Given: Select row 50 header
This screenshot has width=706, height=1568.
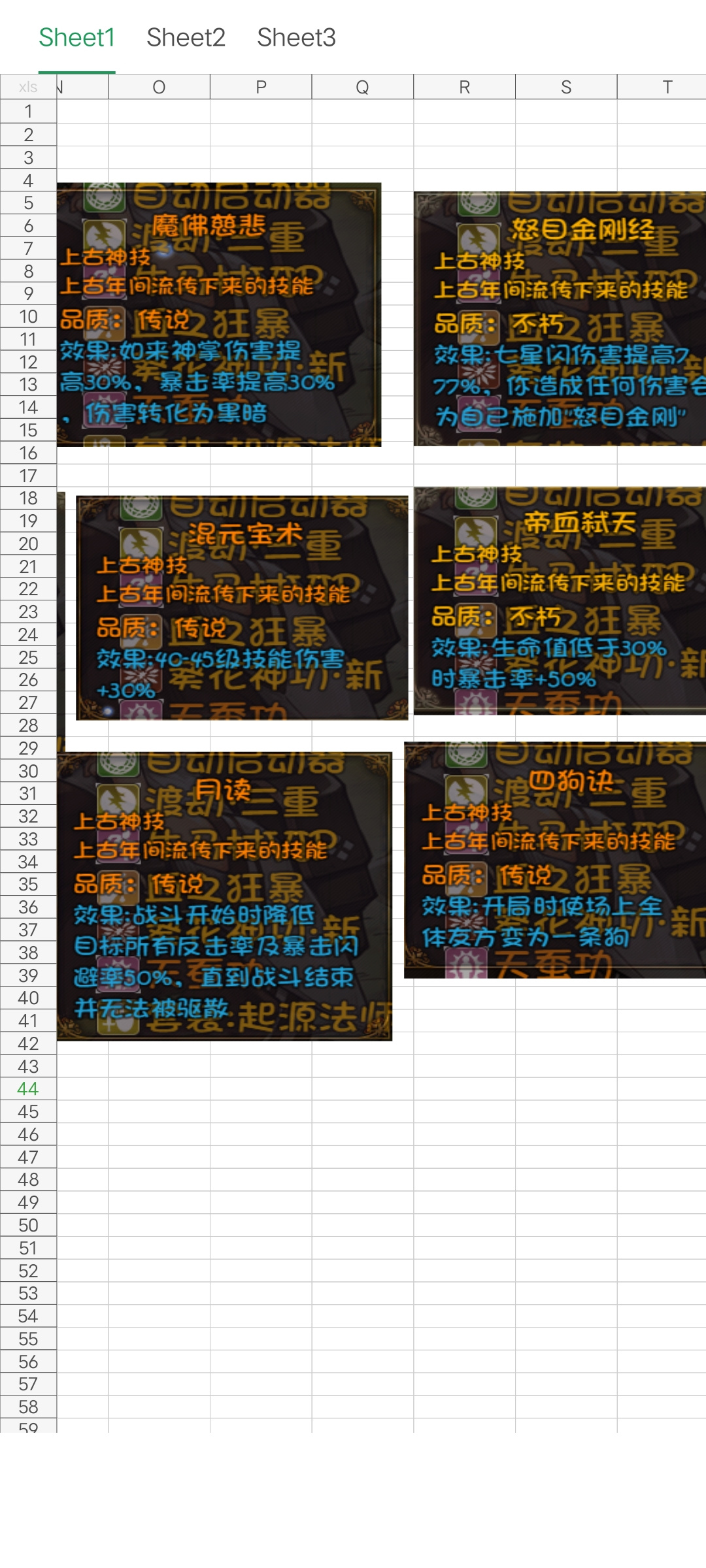Looking at the screenshot, I should pos(28,1225).
